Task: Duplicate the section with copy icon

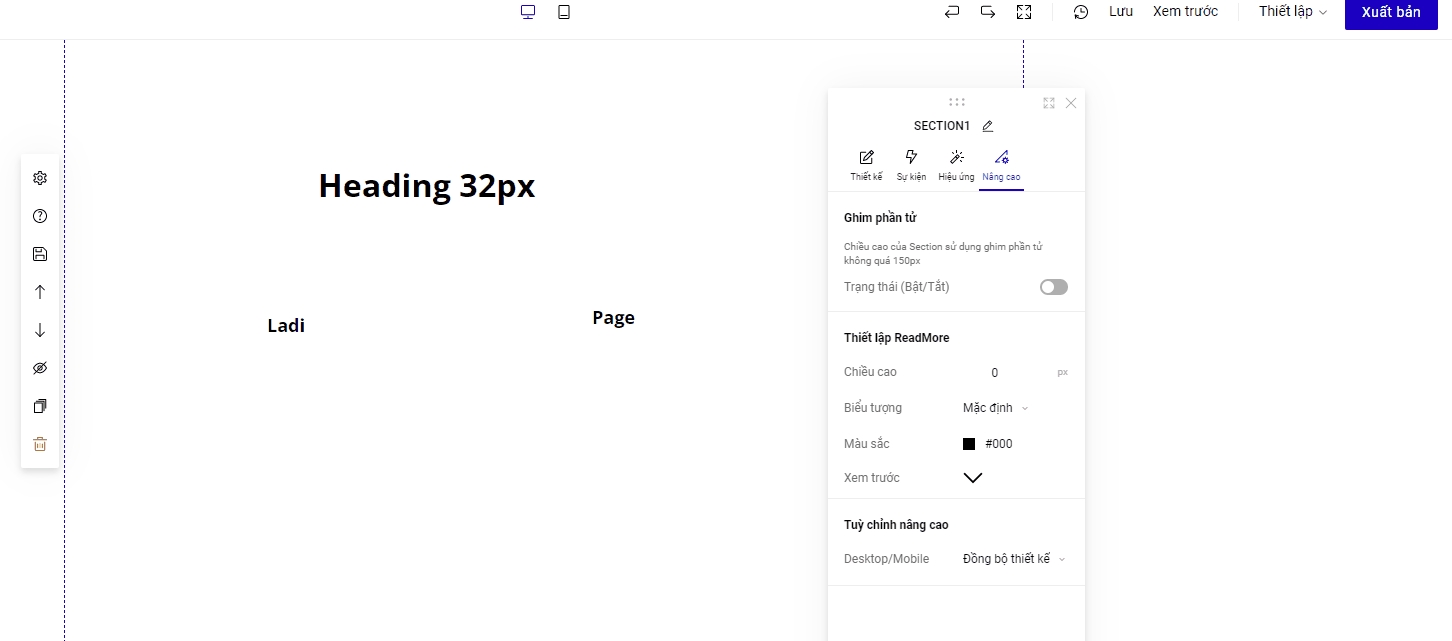Action: (x=40, y=407)
